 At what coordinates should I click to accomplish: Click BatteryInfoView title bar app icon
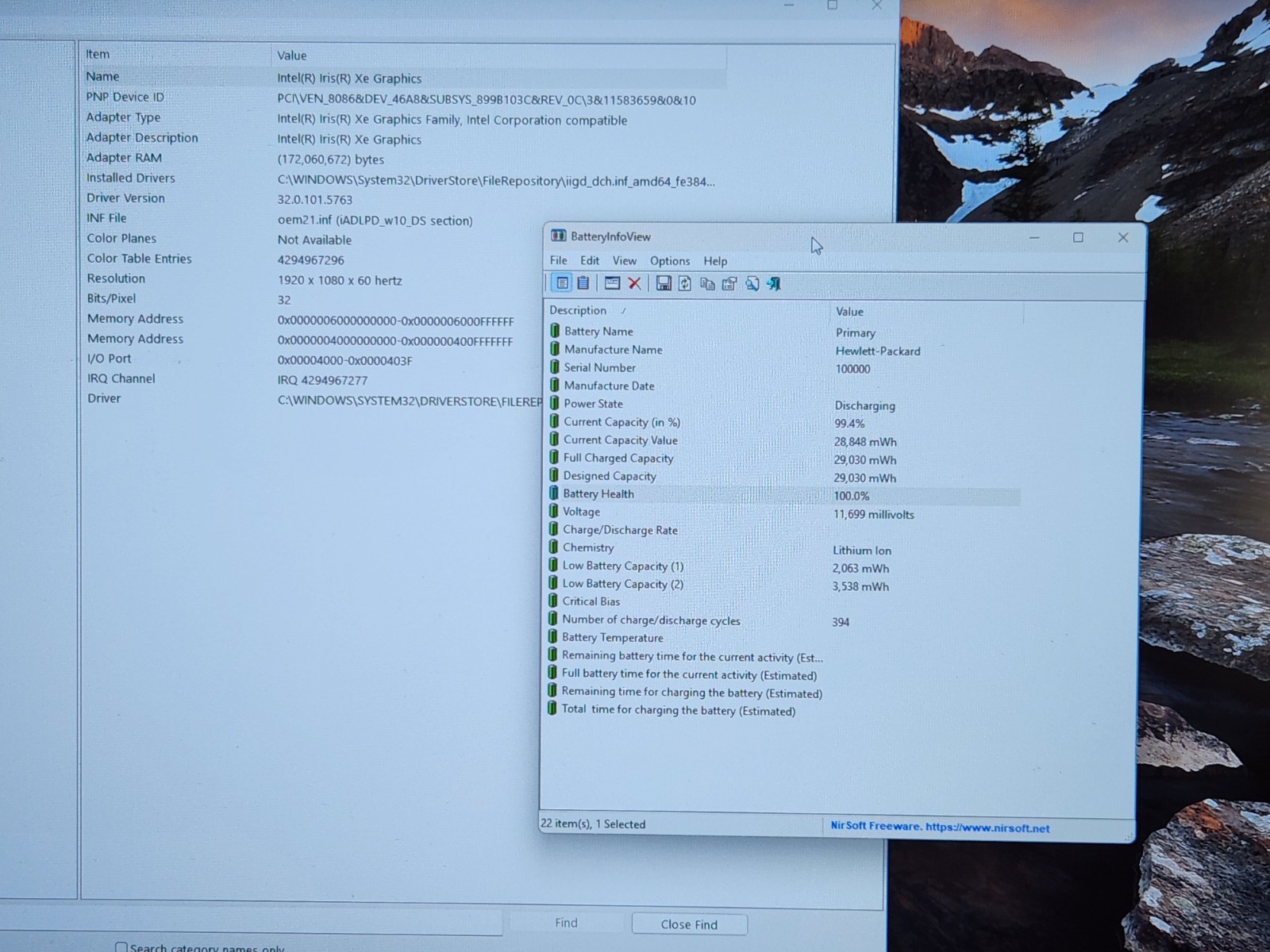pos(558,236)
